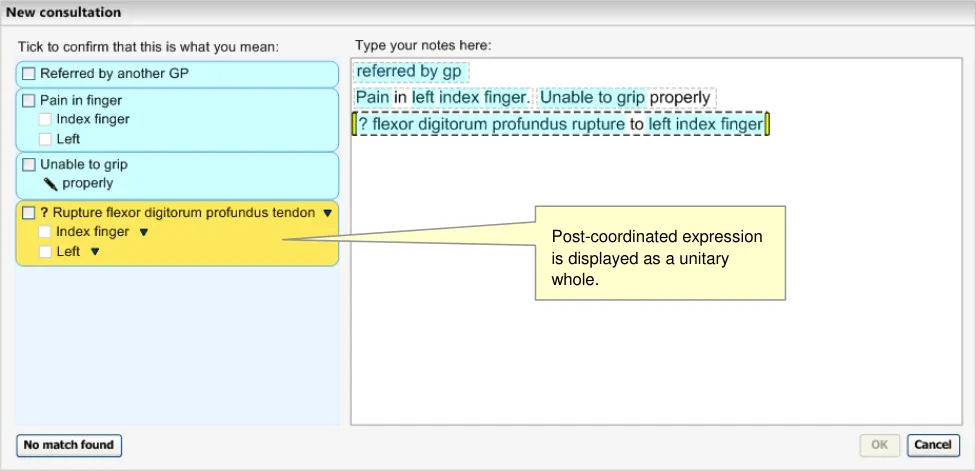Viewport: 976px width, 471px height.
Task: Click the OK button
Action: point(879,445)
